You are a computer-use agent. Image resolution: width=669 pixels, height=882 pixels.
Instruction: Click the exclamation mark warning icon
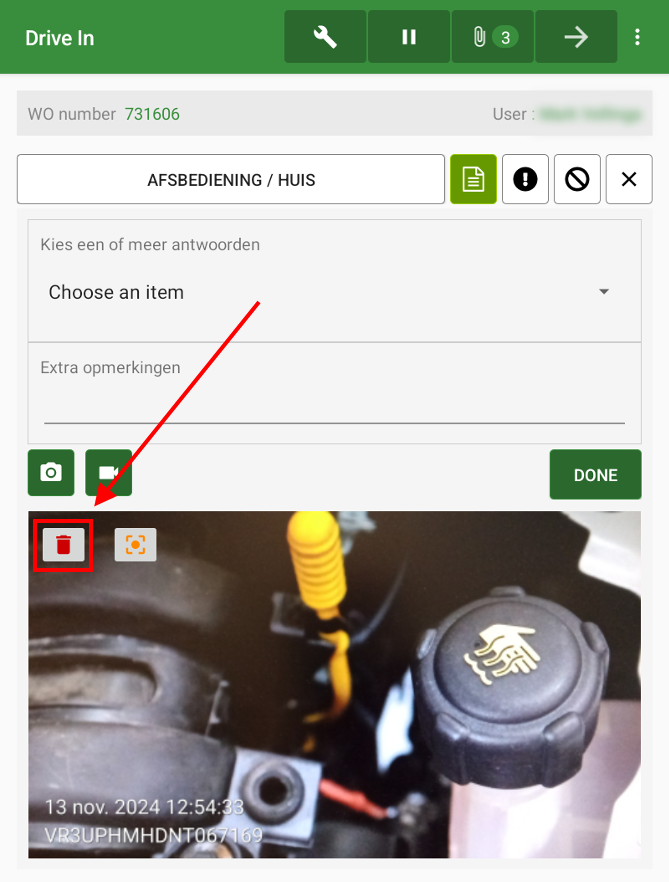[x=525, y=180]
